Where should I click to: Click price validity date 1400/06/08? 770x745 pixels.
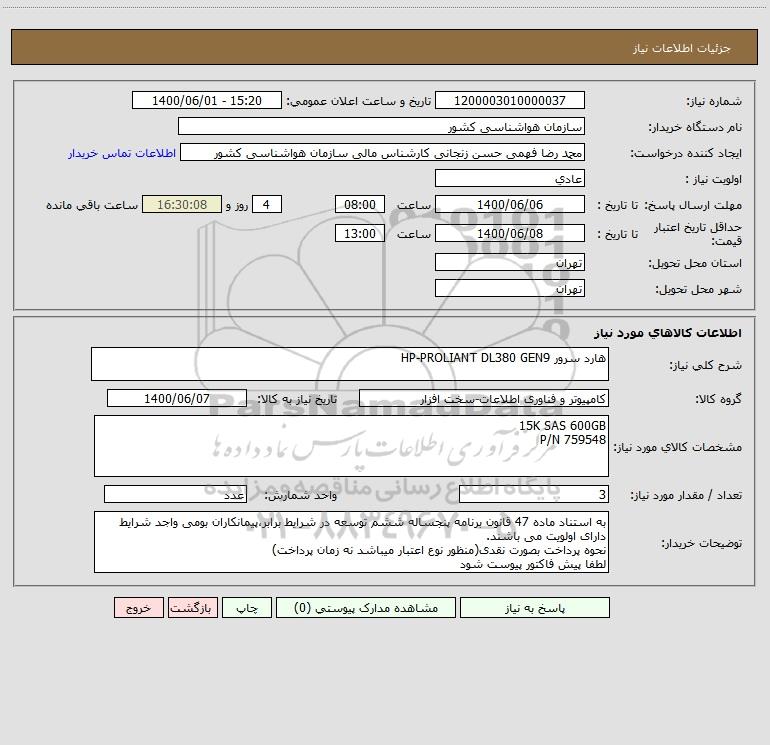510,234
